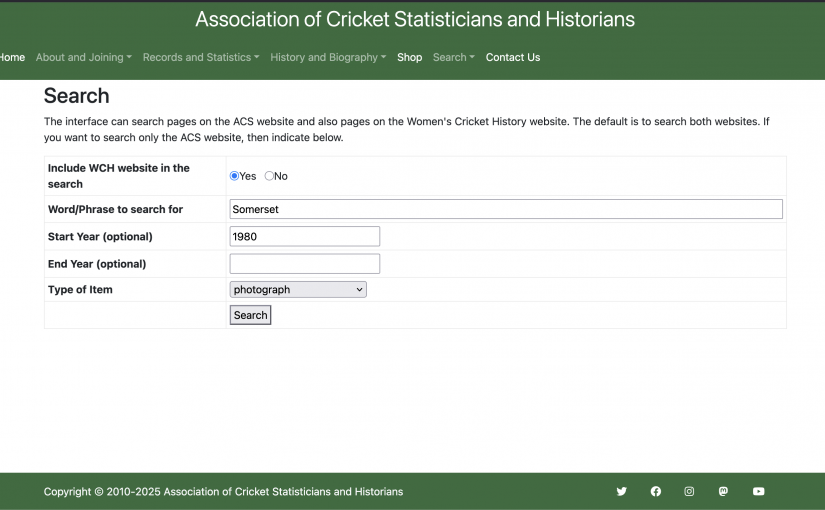Open the Instagram icon in footer
Viewport: 825px width, 510px height.
point(689,491)
